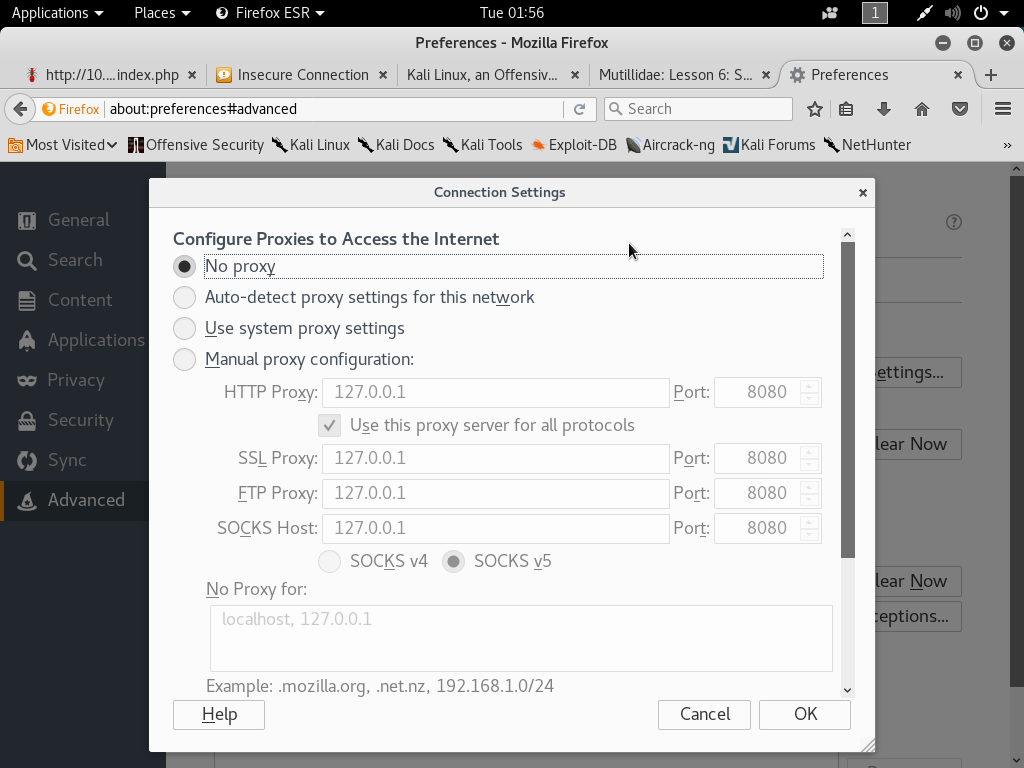Expand the Most Visited bookmarks dropdown
1024x768 pixels.
tap(63, 145)
